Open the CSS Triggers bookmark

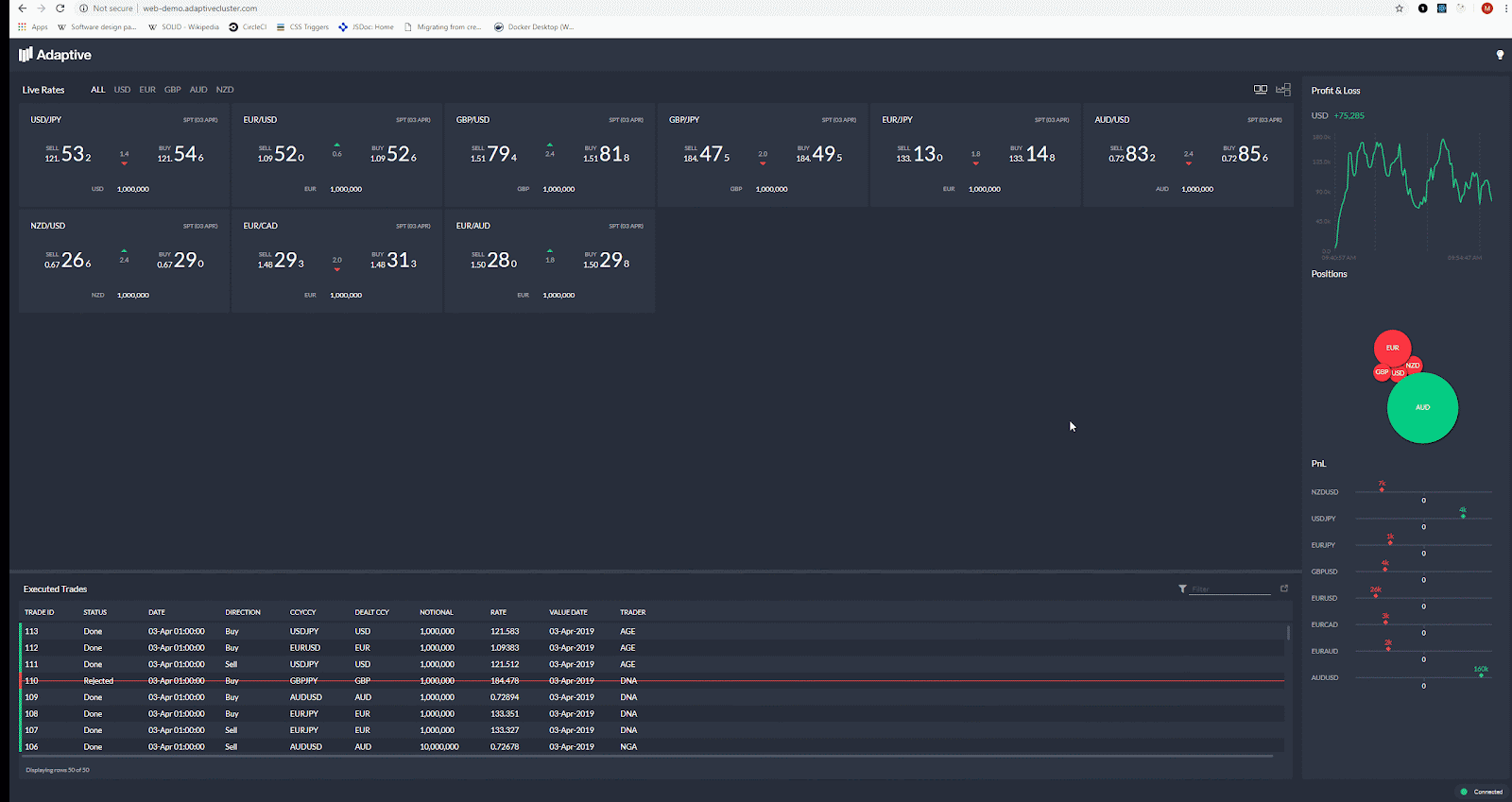(302, 27)
